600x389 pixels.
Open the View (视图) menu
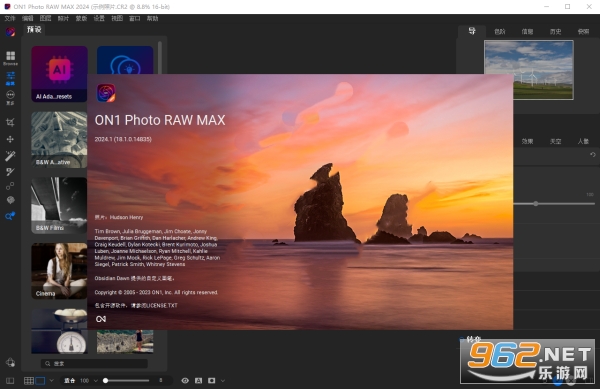117,18
